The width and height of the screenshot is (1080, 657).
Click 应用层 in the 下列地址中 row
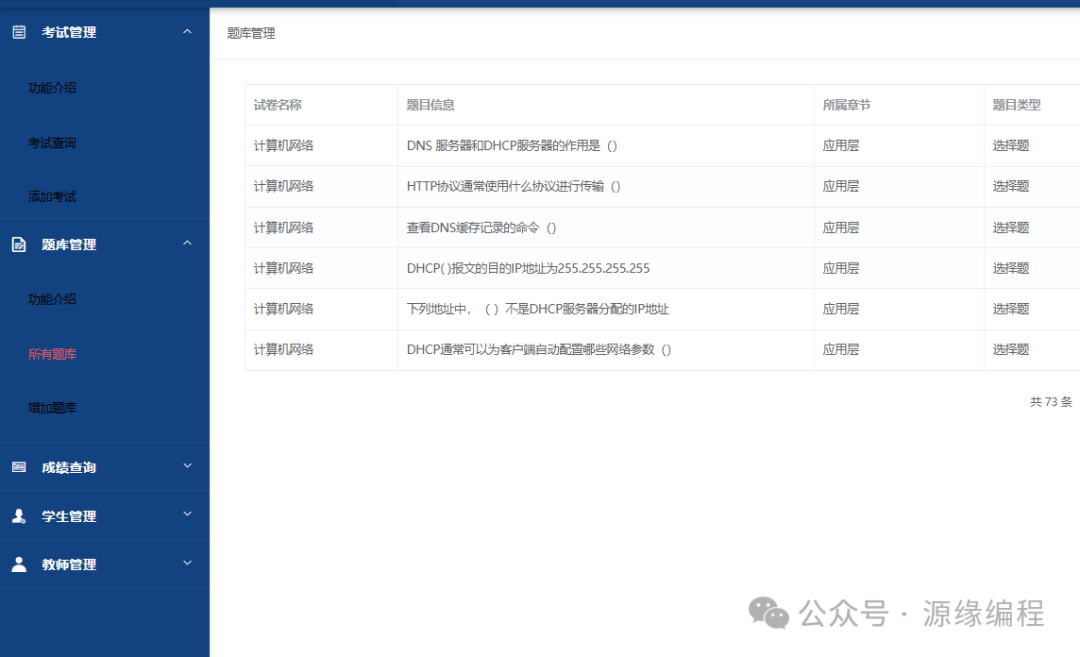click(841, 309)
